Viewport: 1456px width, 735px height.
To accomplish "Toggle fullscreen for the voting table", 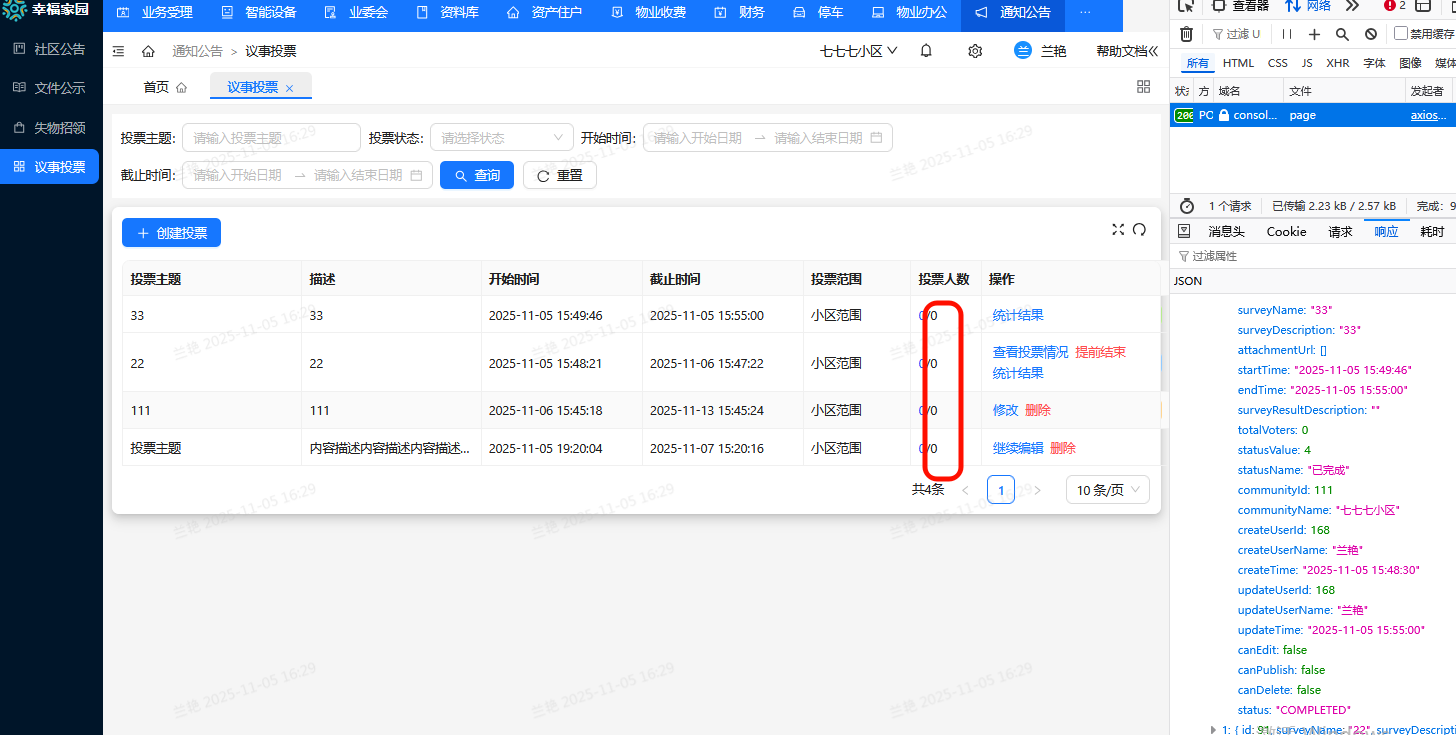I will pyautogui.click(x=1118, y=230).
